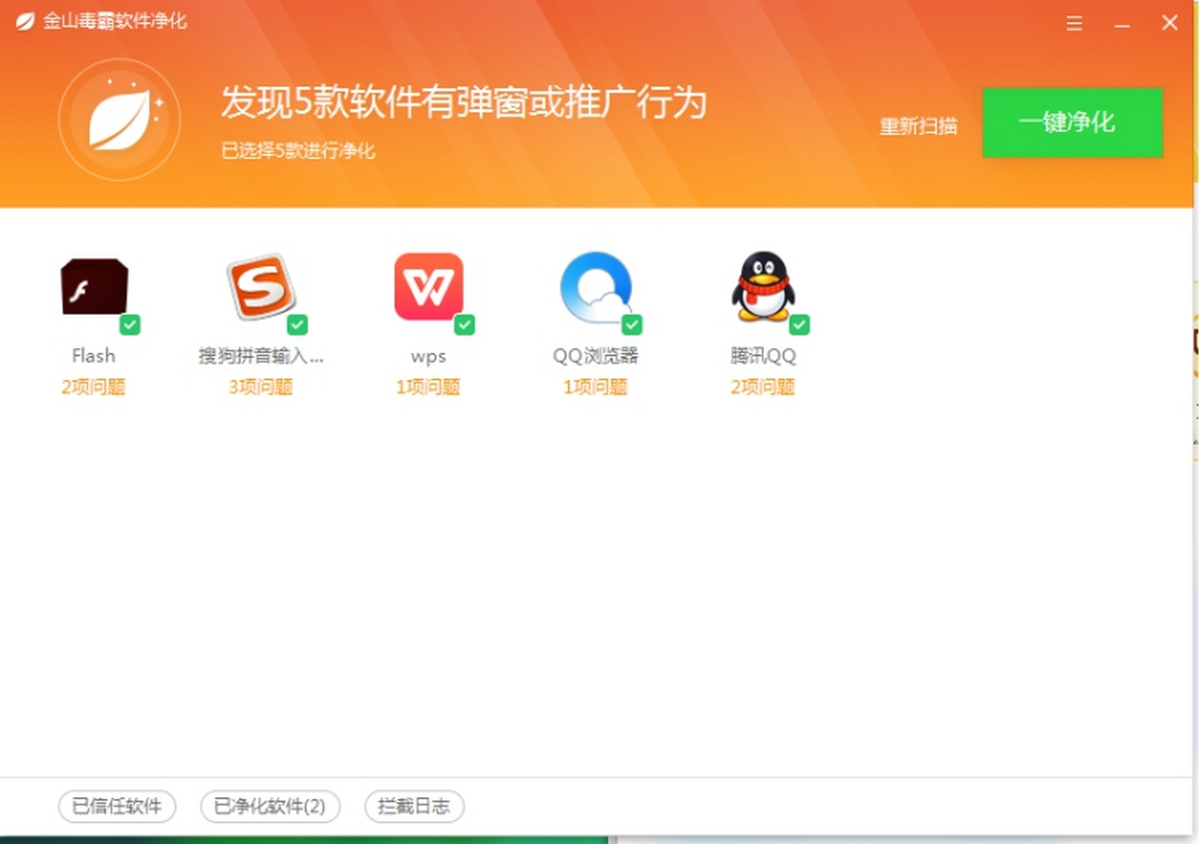Uncheck the Flash green checkbox
1200x844 pixels.
pyautogui.click(x=130, y=325)
